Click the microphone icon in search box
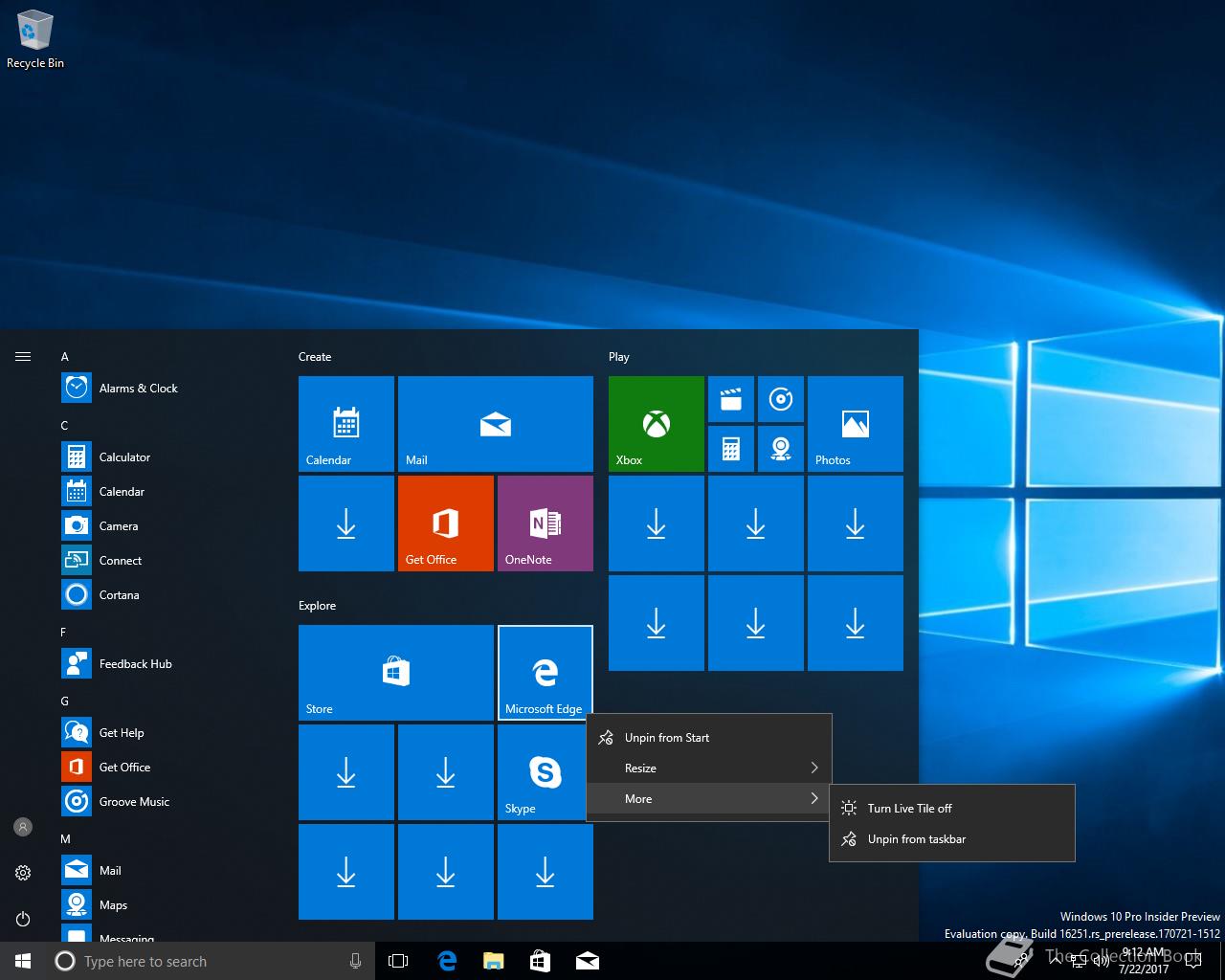Image resolution: width=1225 pixels, height=980 pixels. tap(355, 961)
